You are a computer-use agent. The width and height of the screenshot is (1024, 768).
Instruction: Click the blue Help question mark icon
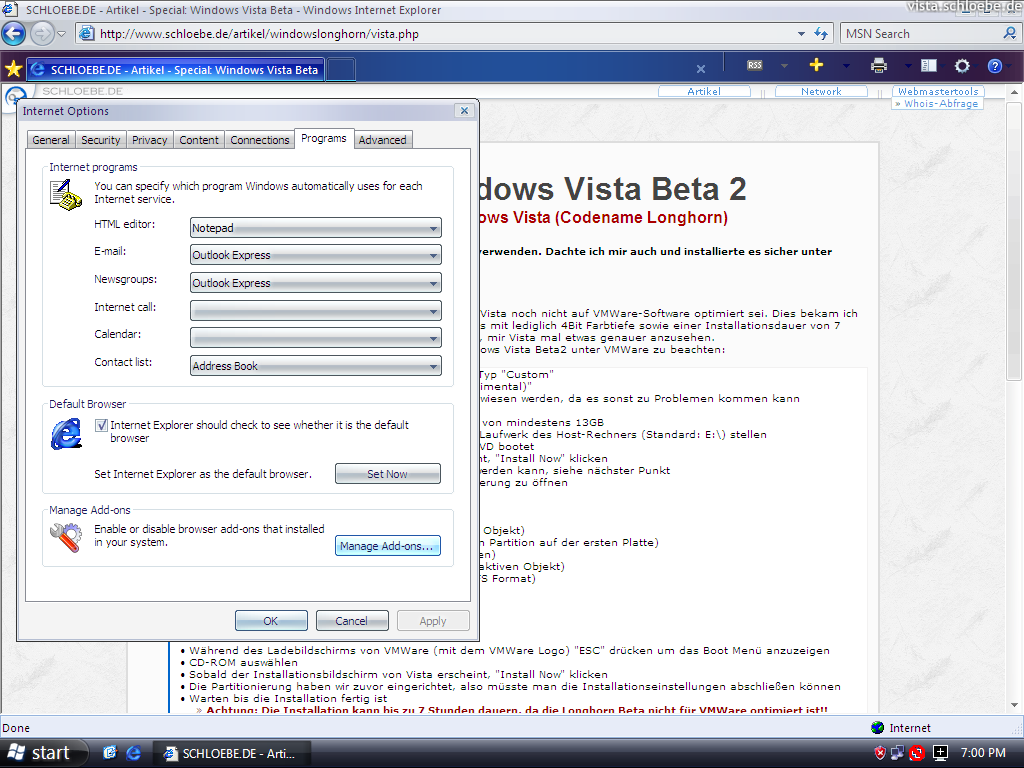[x=995, y=66]
